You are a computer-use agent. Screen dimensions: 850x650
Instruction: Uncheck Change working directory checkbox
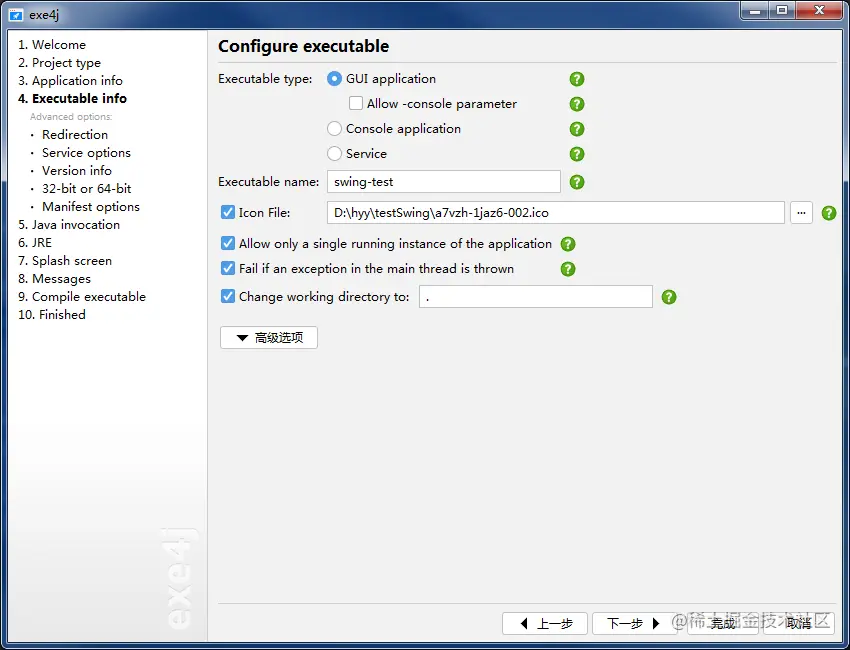click(228, 296)
